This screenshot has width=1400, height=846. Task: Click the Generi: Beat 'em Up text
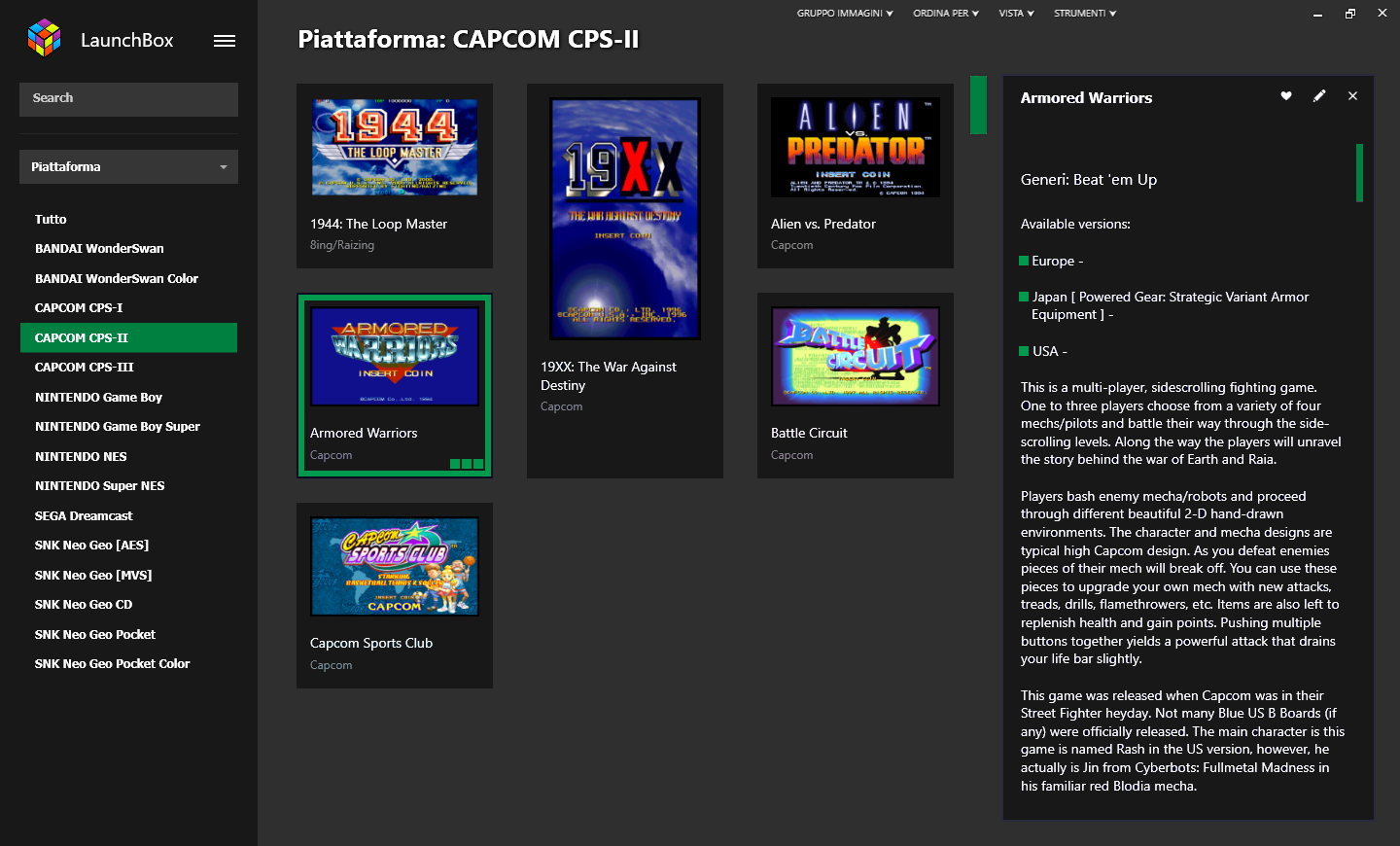pyautogui.click(x=1089, y=180)
